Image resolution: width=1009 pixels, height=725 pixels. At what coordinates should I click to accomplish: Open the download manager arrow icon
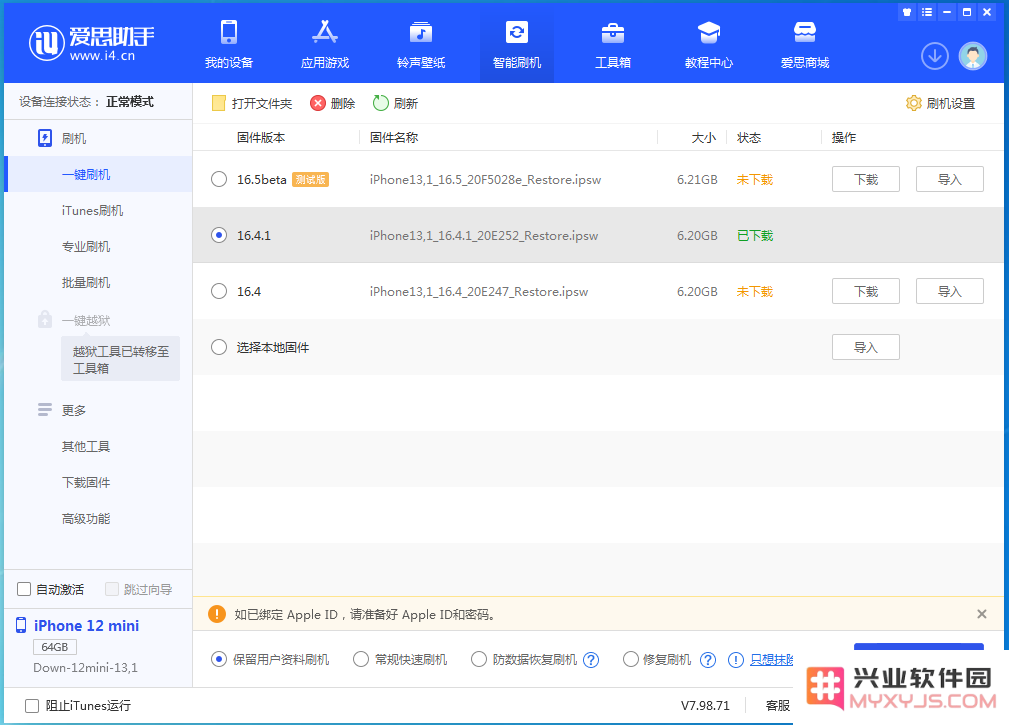(x=934, y=56)
